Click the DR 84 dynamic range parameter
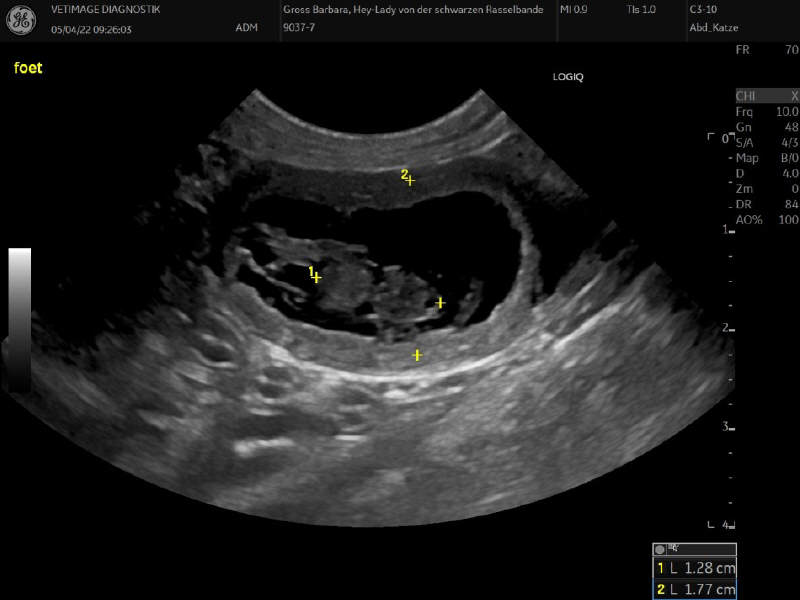This screenshot has width=800, height=600. coord(767,204)
